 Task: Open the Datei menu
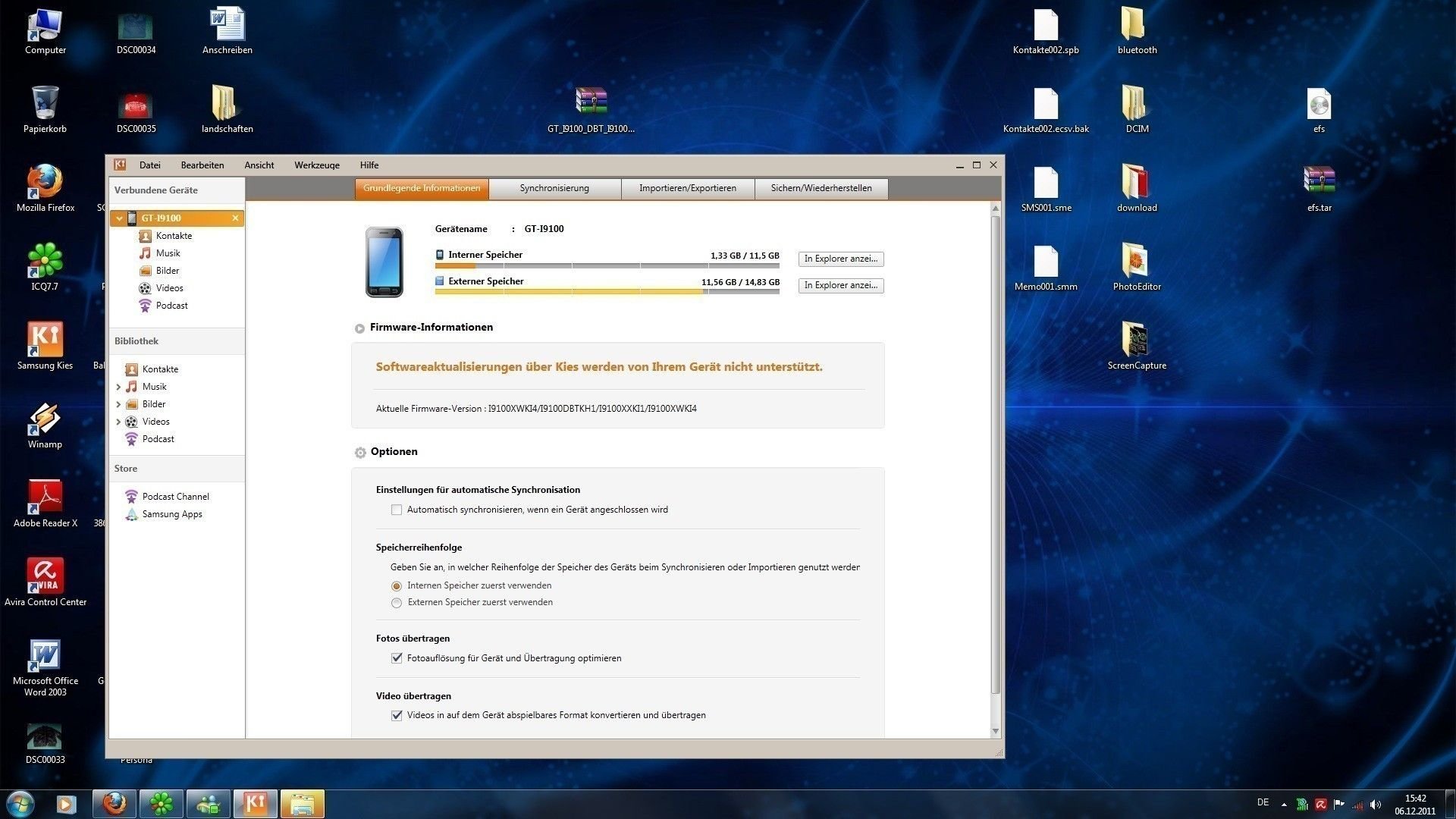click(150, 165)
